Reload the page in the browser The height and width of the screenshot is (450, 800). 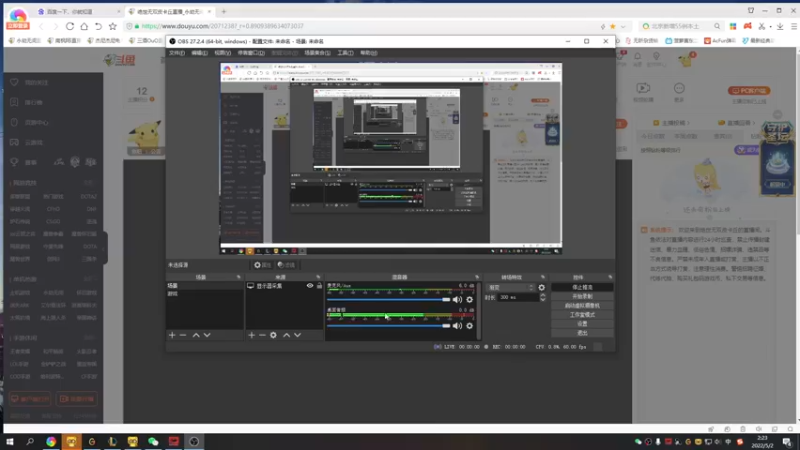[70, 26]
